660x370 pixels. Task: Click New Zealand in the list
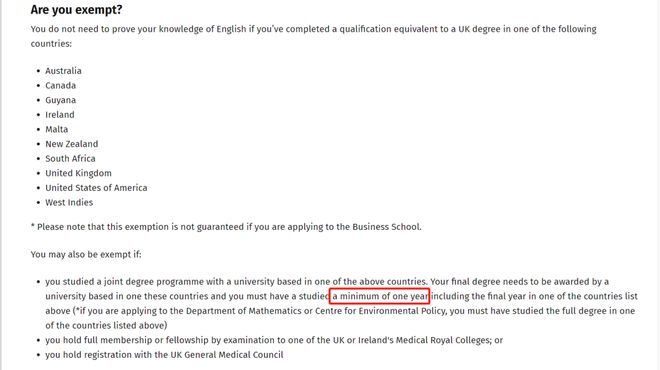tap(72, 144)
